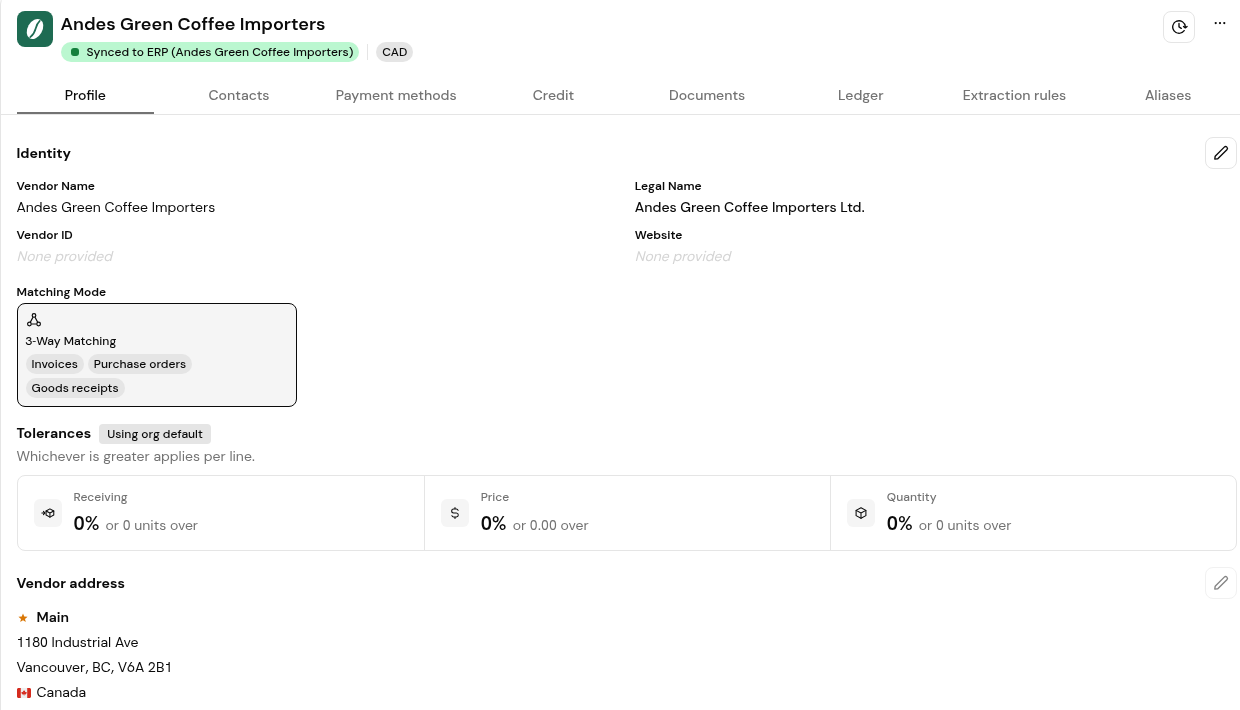1240x710 pixels.
Task: Click the Canada country text
Action: [61, 692]
